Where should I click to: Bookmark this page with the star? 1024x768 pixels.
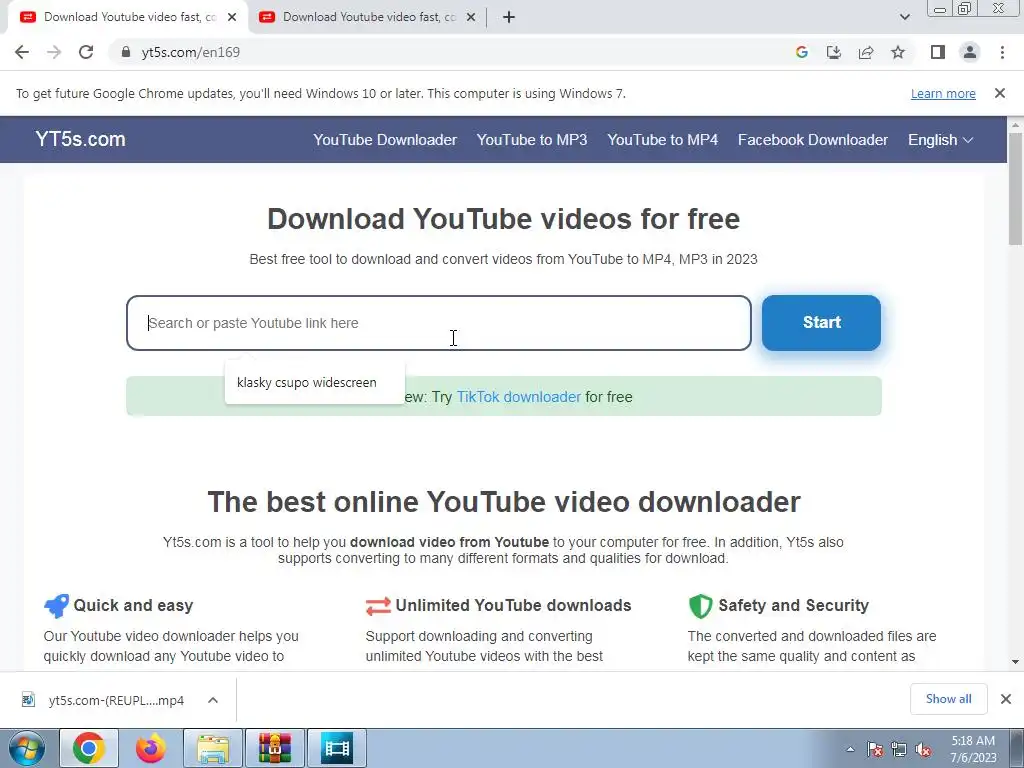click(898, 52)
